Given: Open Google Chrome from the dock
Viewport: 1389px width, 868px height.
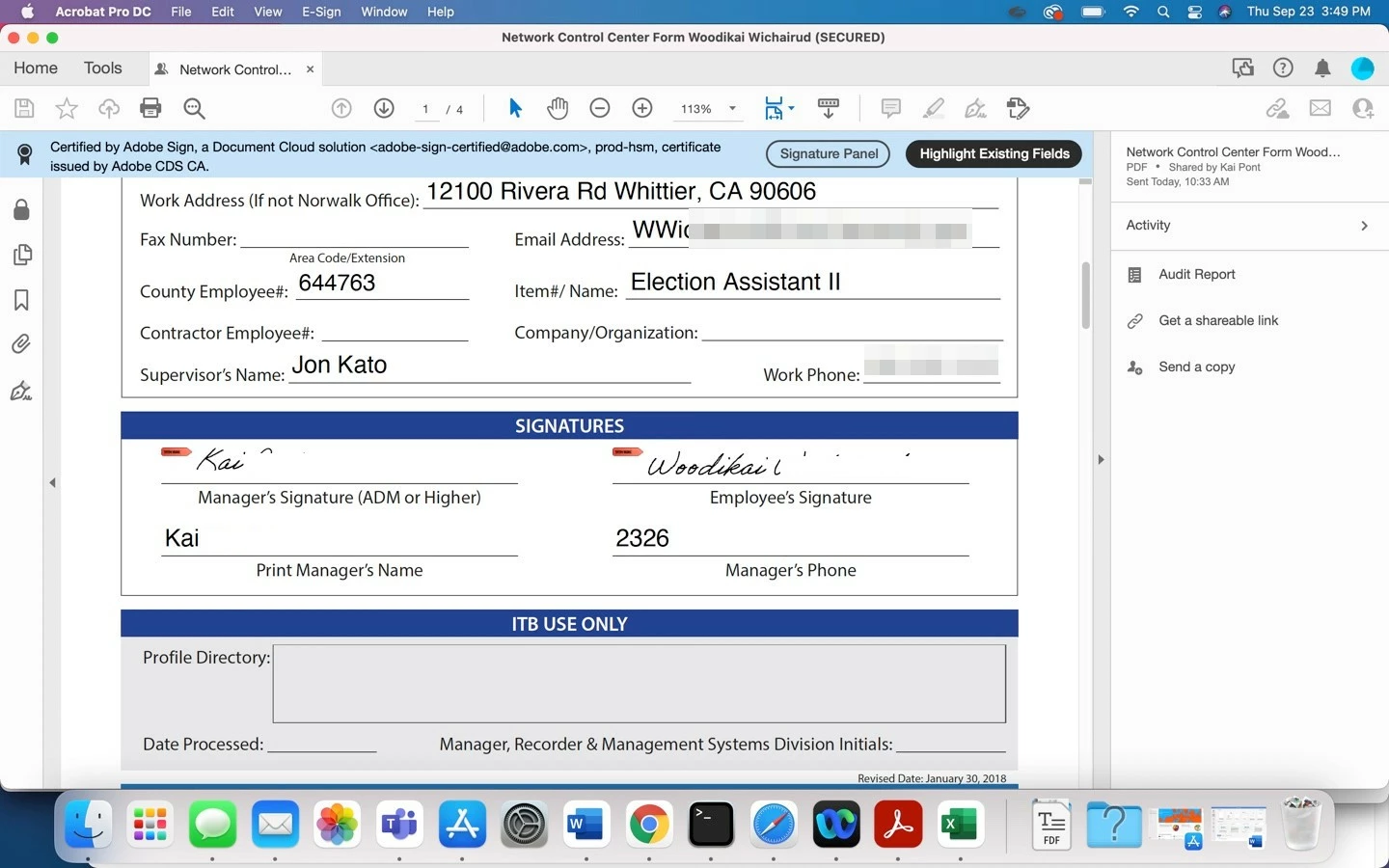Looking at the screenshot, I should [649, 825].
